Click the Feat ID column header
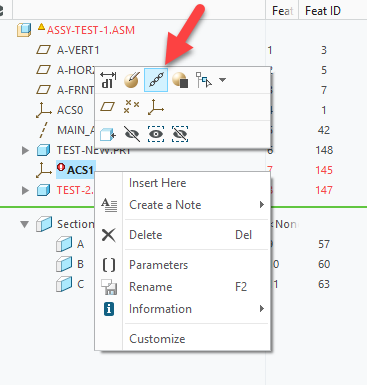The width and height of the screenshot is (367, 385). coord(323,11)
